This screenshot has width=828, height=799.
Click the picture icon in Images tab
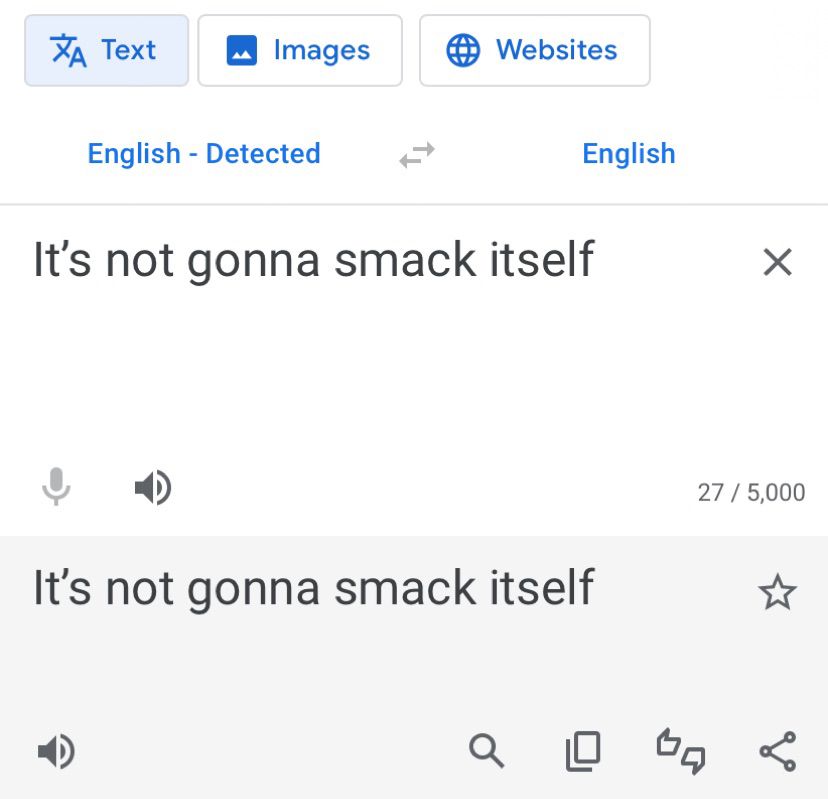pos(242,51)
